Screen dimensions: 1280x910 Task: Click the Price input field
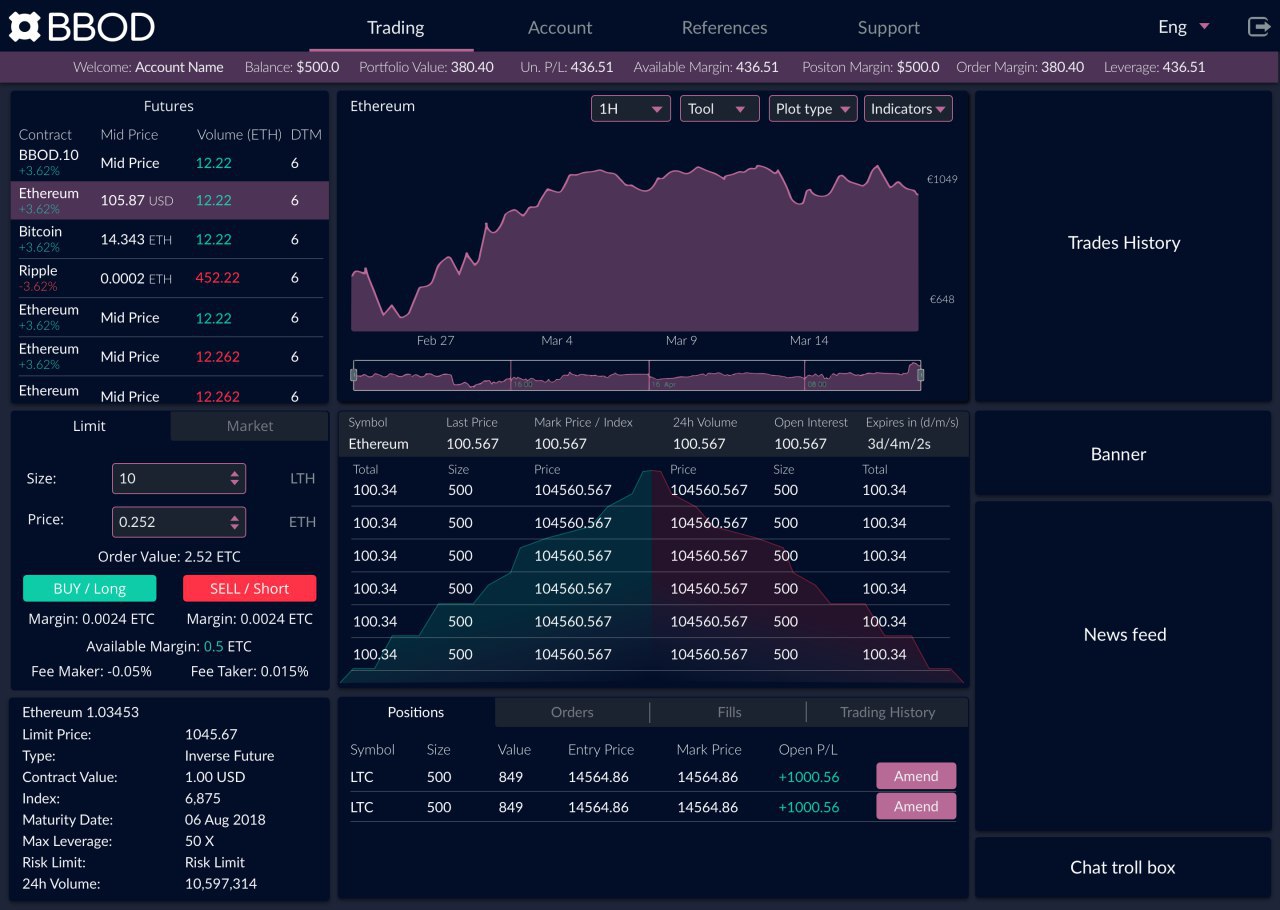(179, 521)
